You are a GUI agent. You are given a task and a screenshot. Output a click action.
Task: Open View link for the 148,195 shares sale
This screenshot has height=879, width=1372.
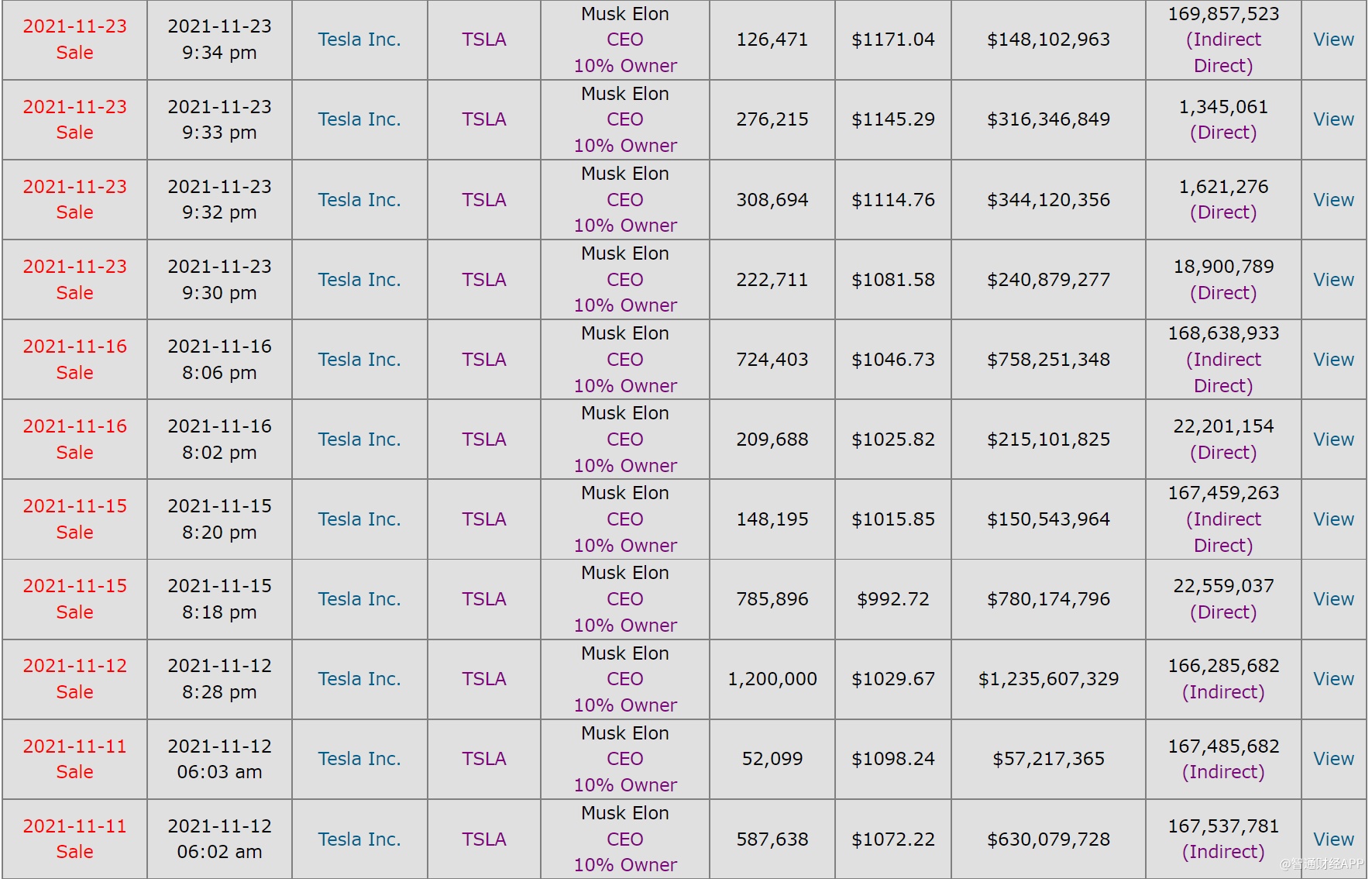pos(1333,519)
